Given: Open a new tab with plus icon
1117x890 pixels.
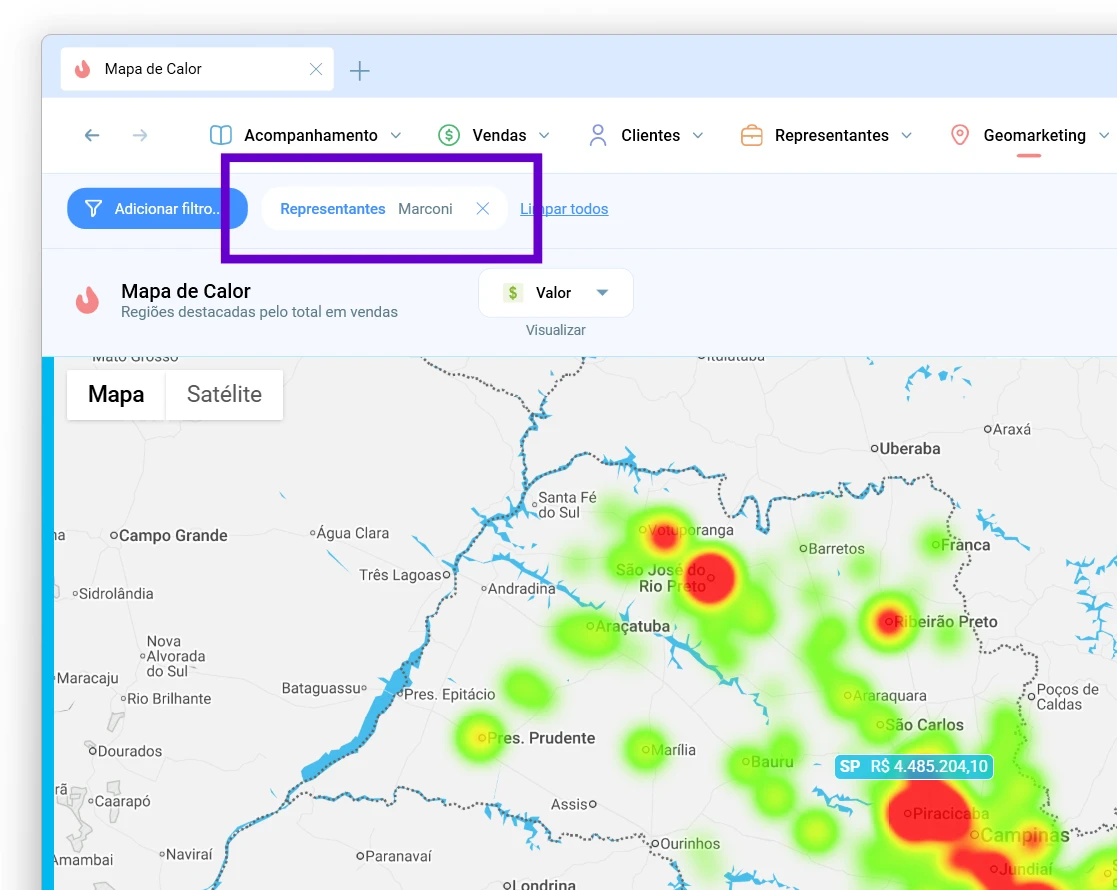Looking at the screenshot, I should pos(360,71).
